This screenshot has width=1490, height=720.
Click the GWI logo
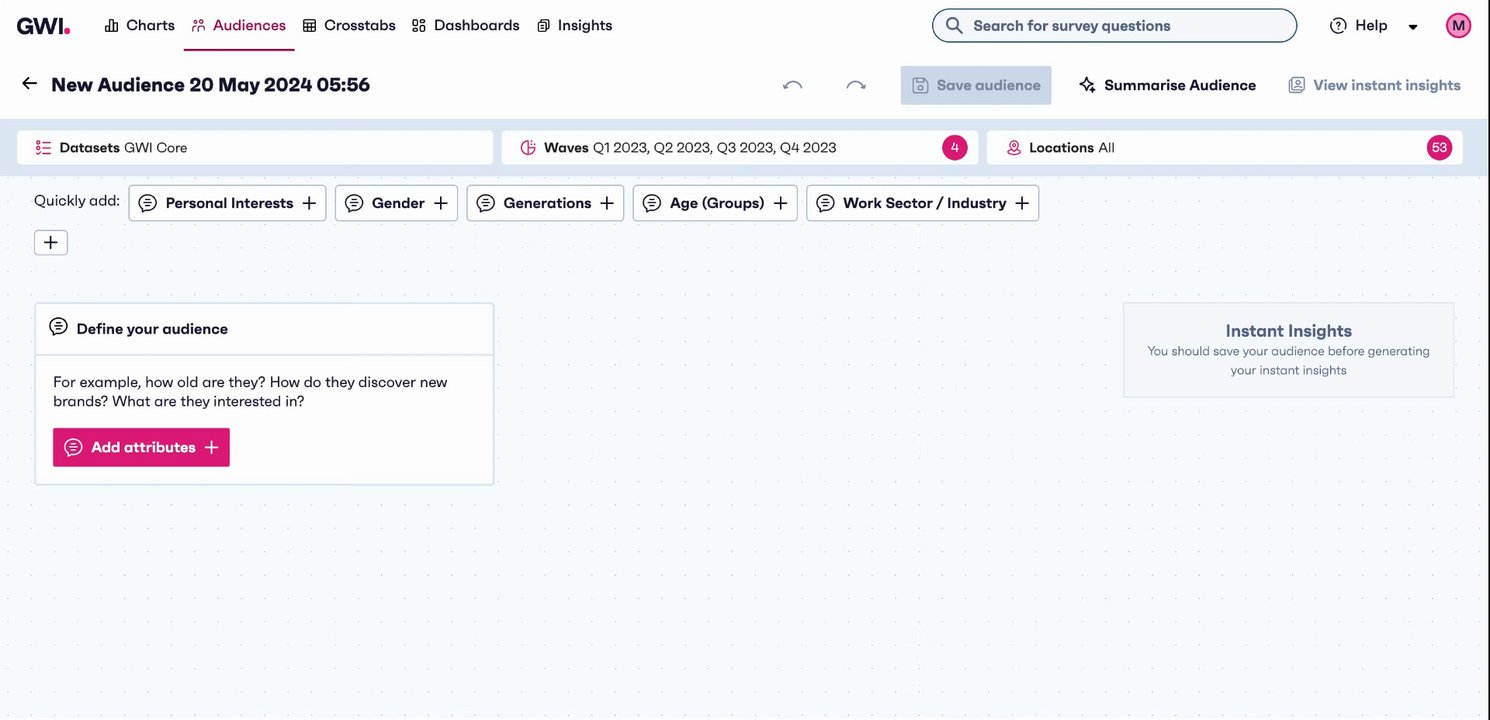(x=43, y=26)
